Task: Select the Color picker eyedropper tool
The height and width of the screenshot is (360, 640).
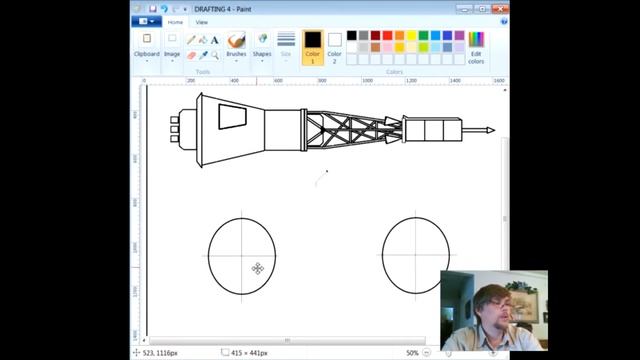Action: pos(203,55)
